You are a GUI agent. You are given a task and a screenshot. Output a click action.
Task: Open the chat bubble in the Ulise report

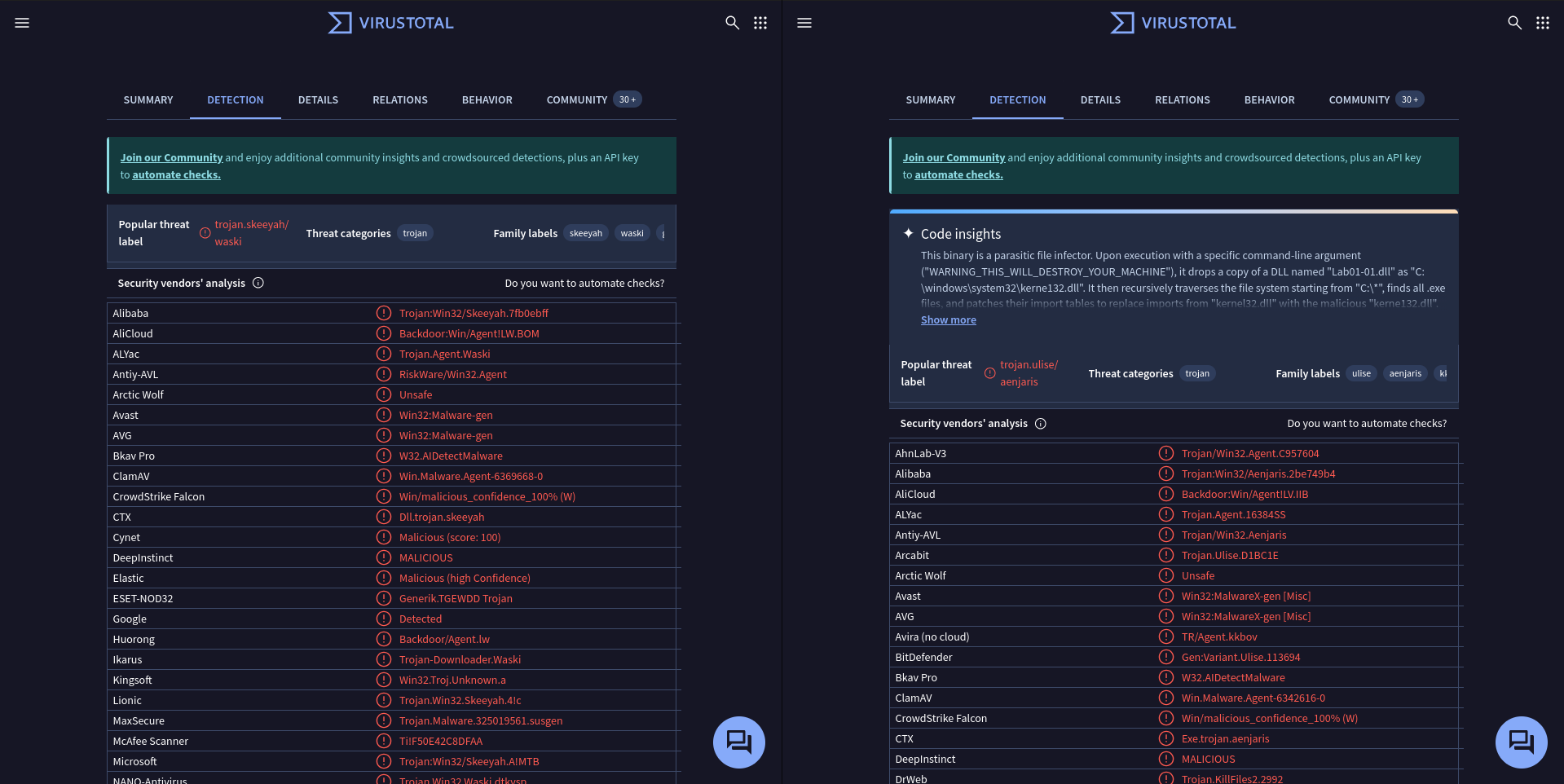point(1521,742)
